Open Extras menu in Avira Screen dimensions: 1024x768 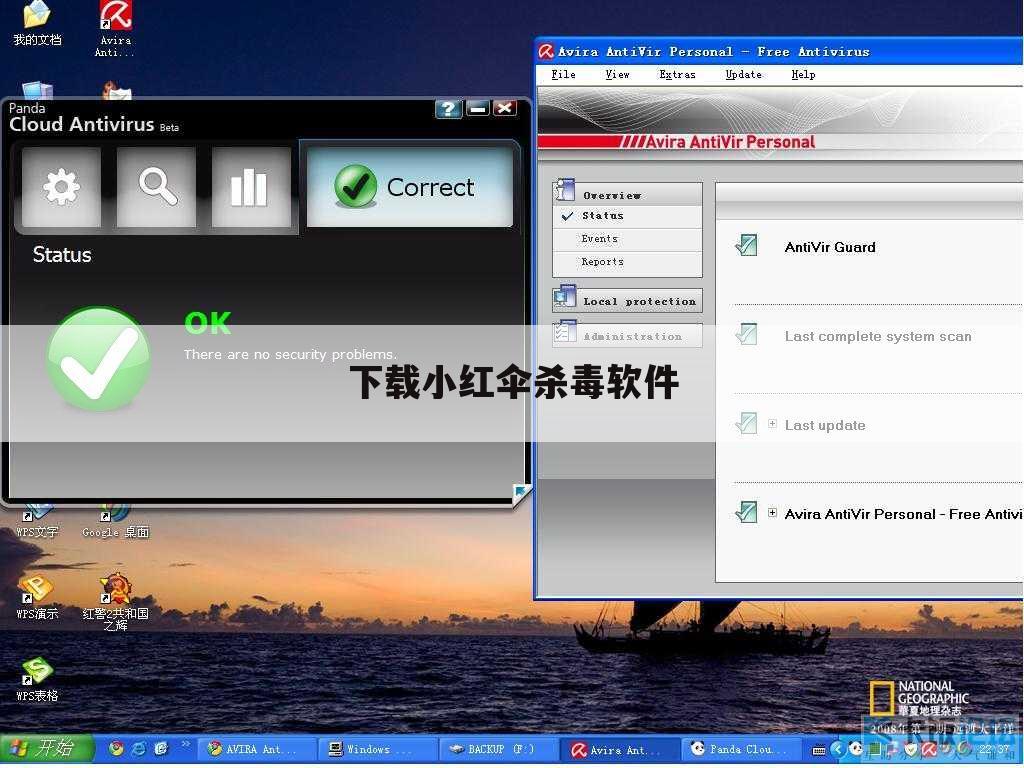[677, 74]
